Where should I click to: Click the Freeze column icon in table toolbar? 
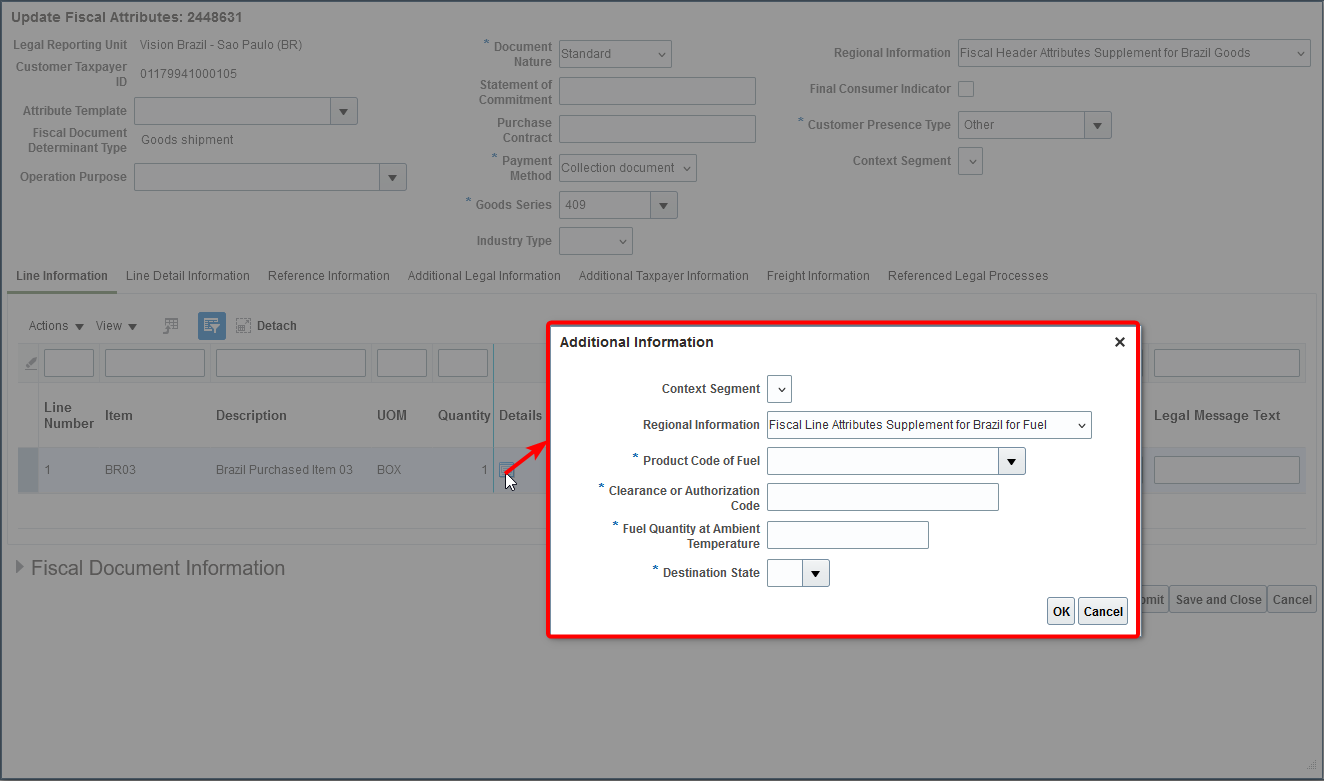171,325
